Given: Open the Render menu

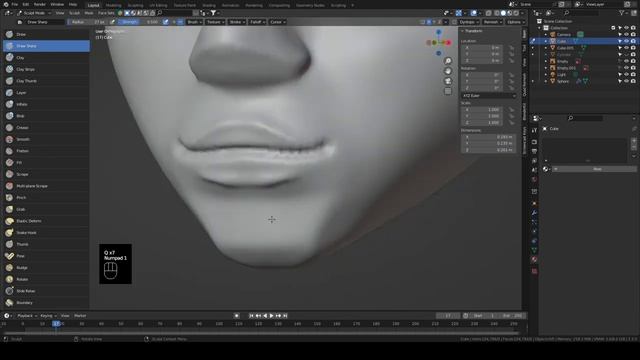Looking at the screenshot, I should click(x=40, y=4).
